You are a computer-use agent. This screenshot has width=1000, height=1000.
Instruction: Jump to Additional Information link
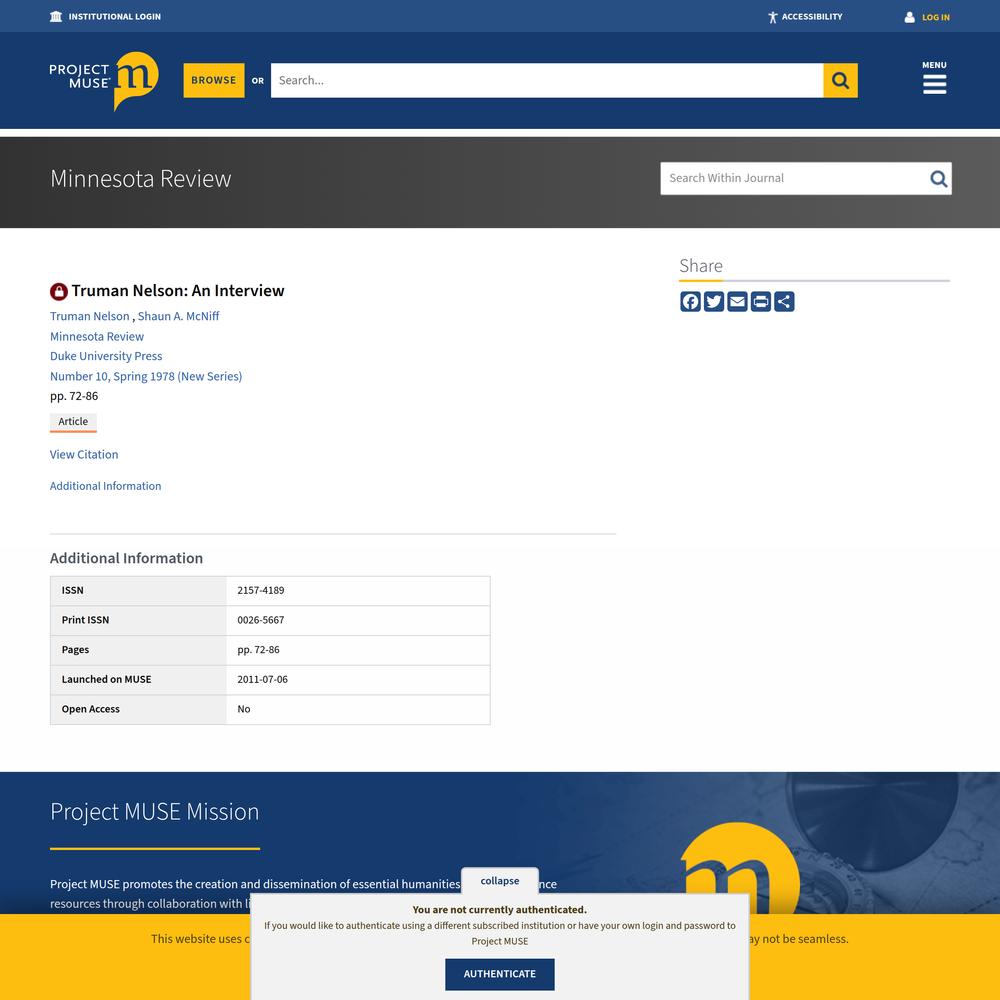point(105,486)
